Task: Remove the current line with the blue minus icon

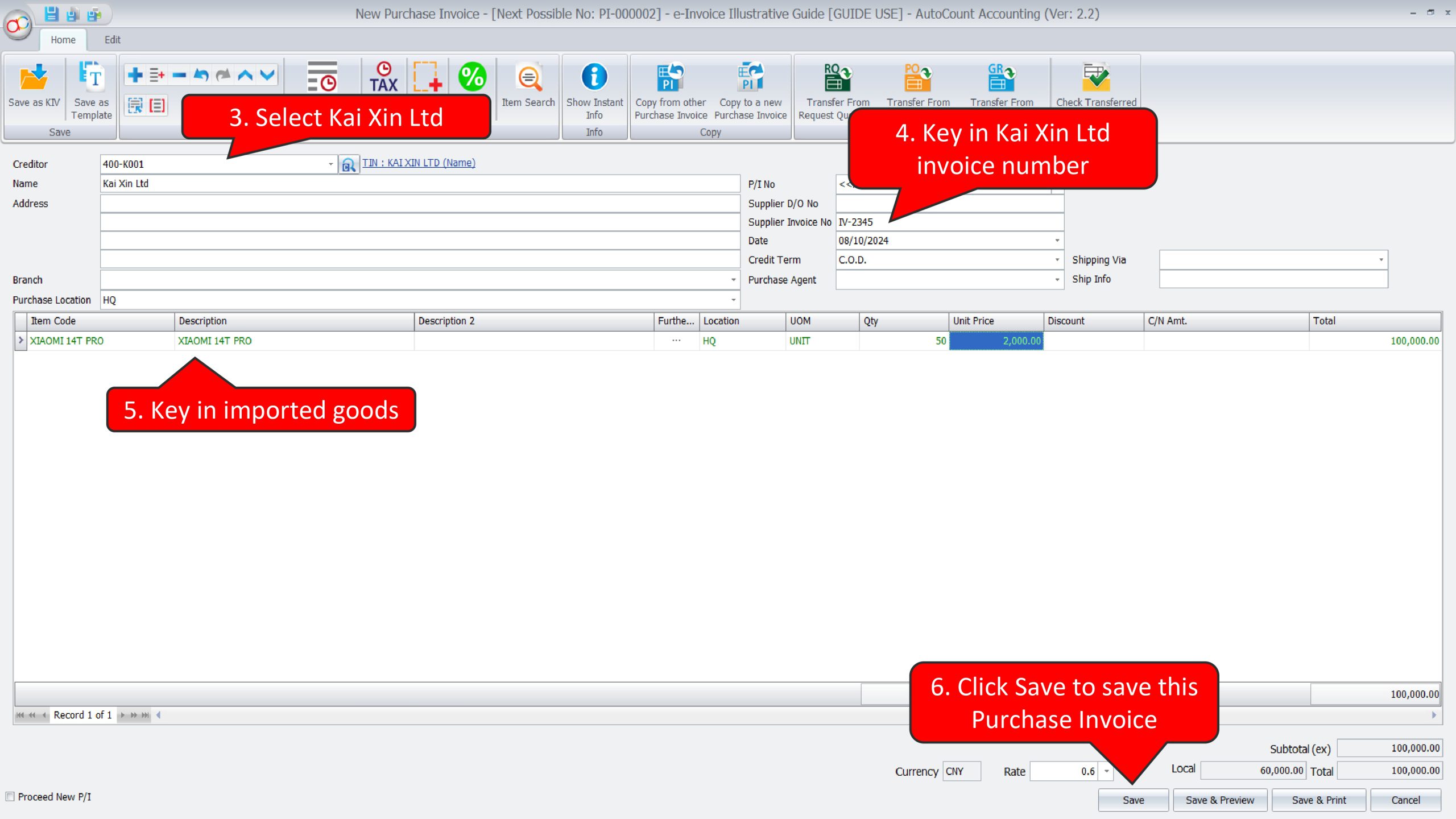Action: pos(179,75)
